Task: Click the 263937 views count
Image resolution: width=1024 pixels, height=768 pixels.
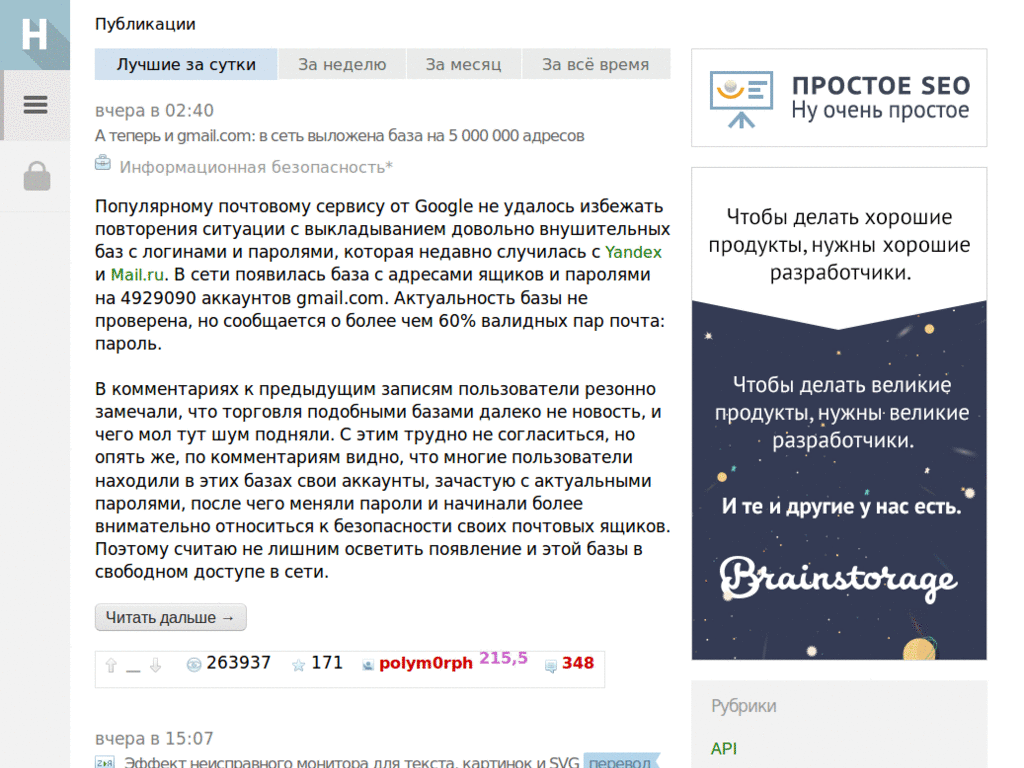Action: [x=238, y=663]
